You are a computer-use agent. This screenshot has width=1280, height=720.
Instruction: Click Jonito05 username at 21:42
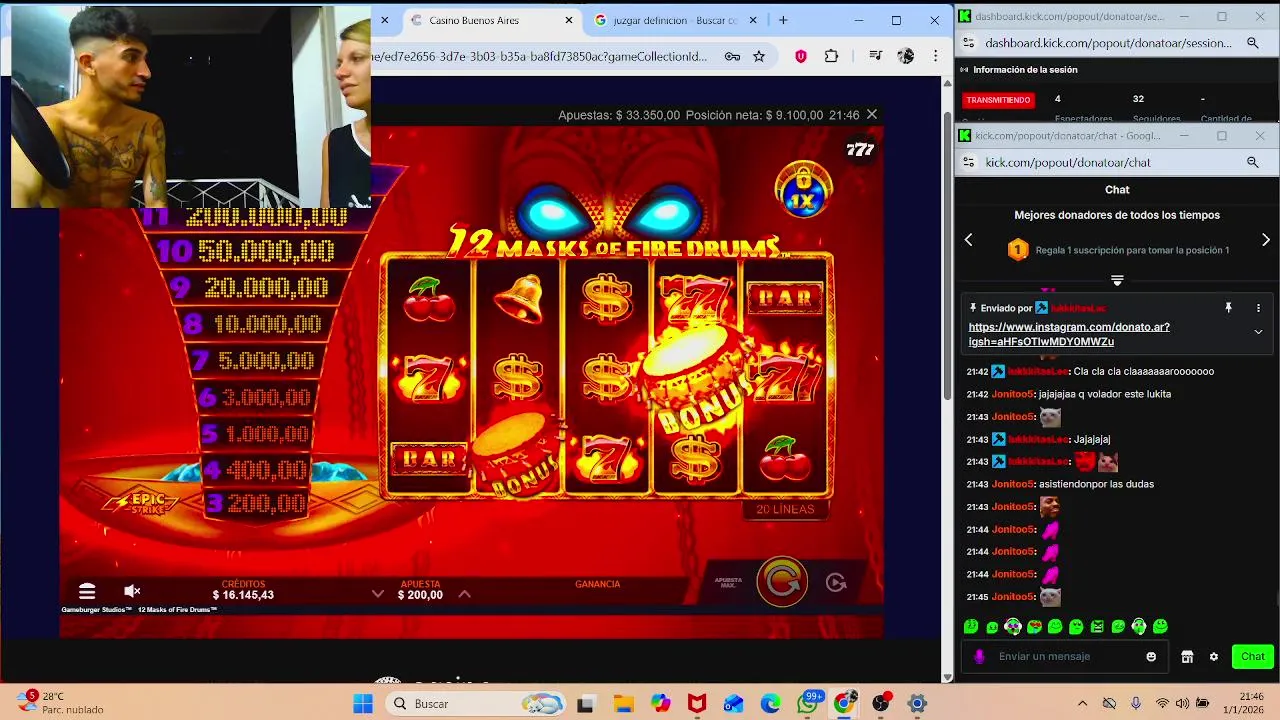point(1013,394)
